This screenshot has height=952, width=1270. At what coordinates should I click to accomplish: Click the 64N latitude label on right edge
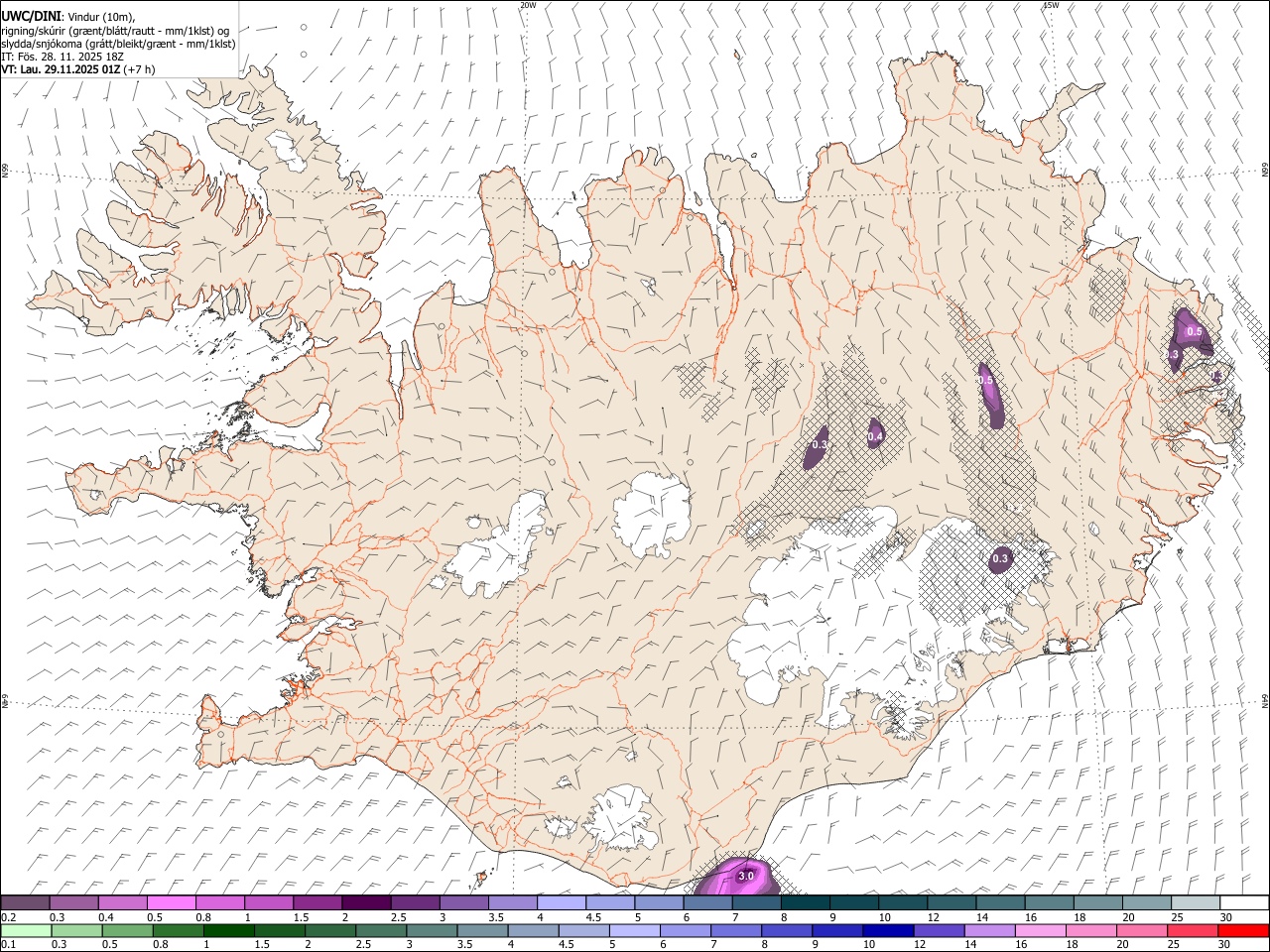(1265, 700)
